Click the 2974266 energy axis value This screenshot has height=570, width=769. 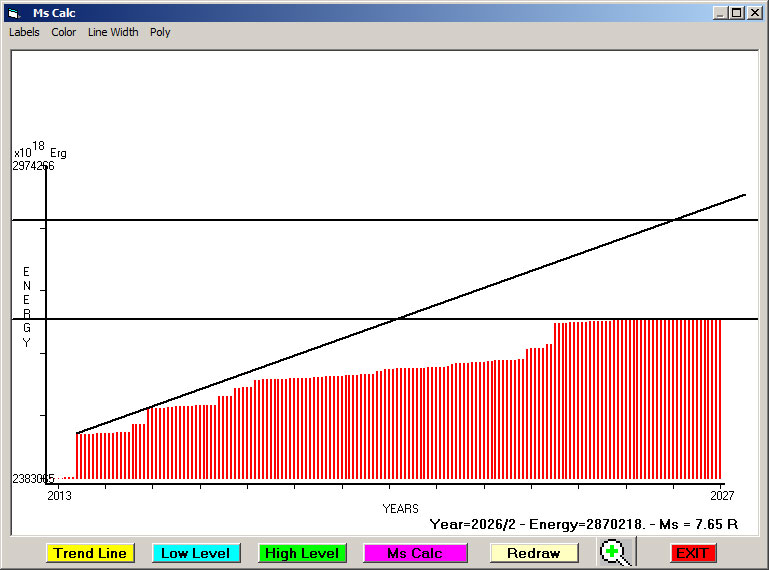[x=33, y=166]
